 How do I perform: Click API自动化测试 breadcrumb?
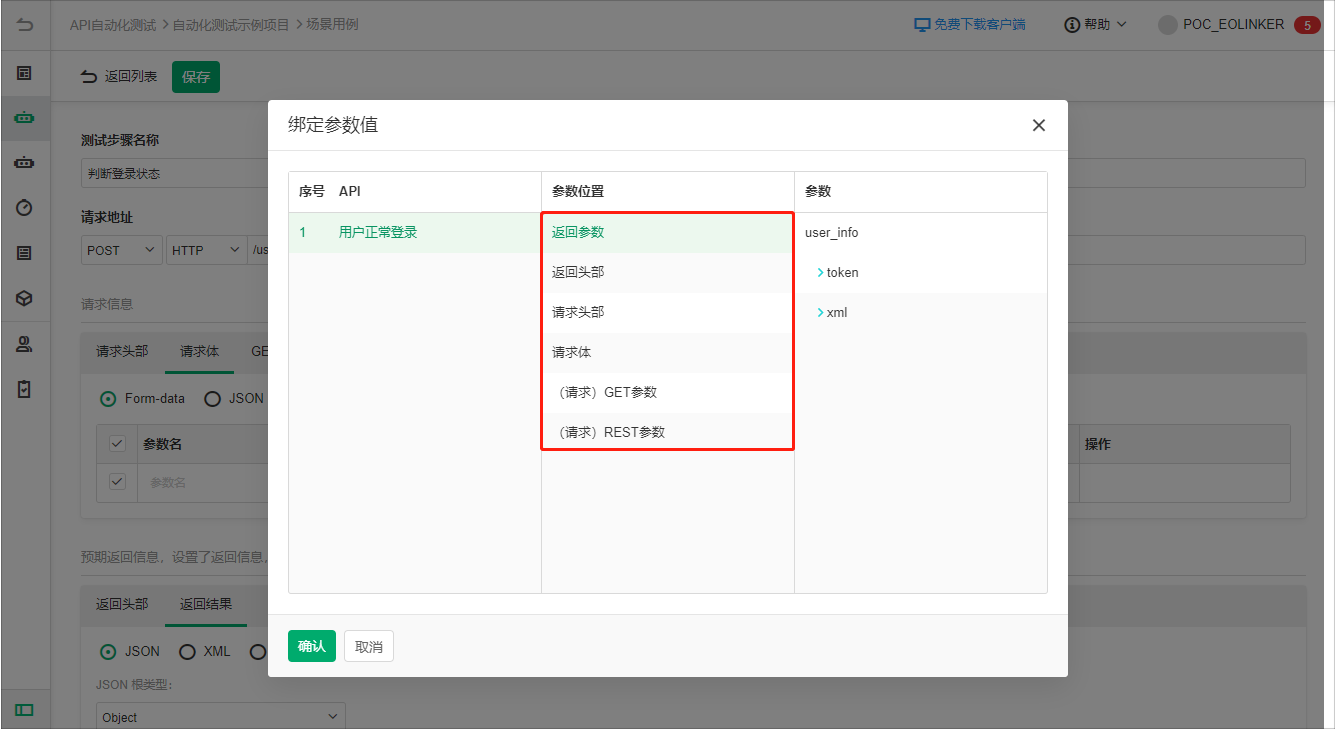[x=113, y=24]
